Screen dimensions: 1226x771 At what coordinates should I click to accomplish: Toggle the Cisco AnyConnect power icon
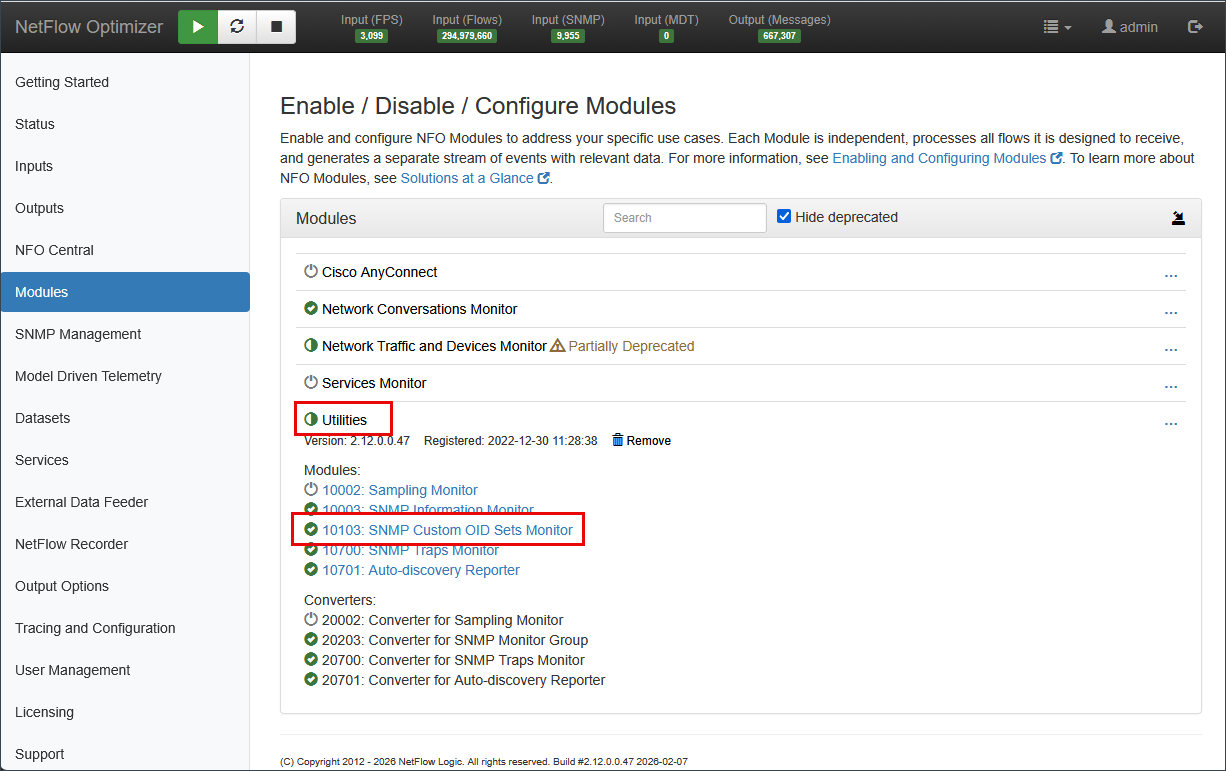point(311,272)
